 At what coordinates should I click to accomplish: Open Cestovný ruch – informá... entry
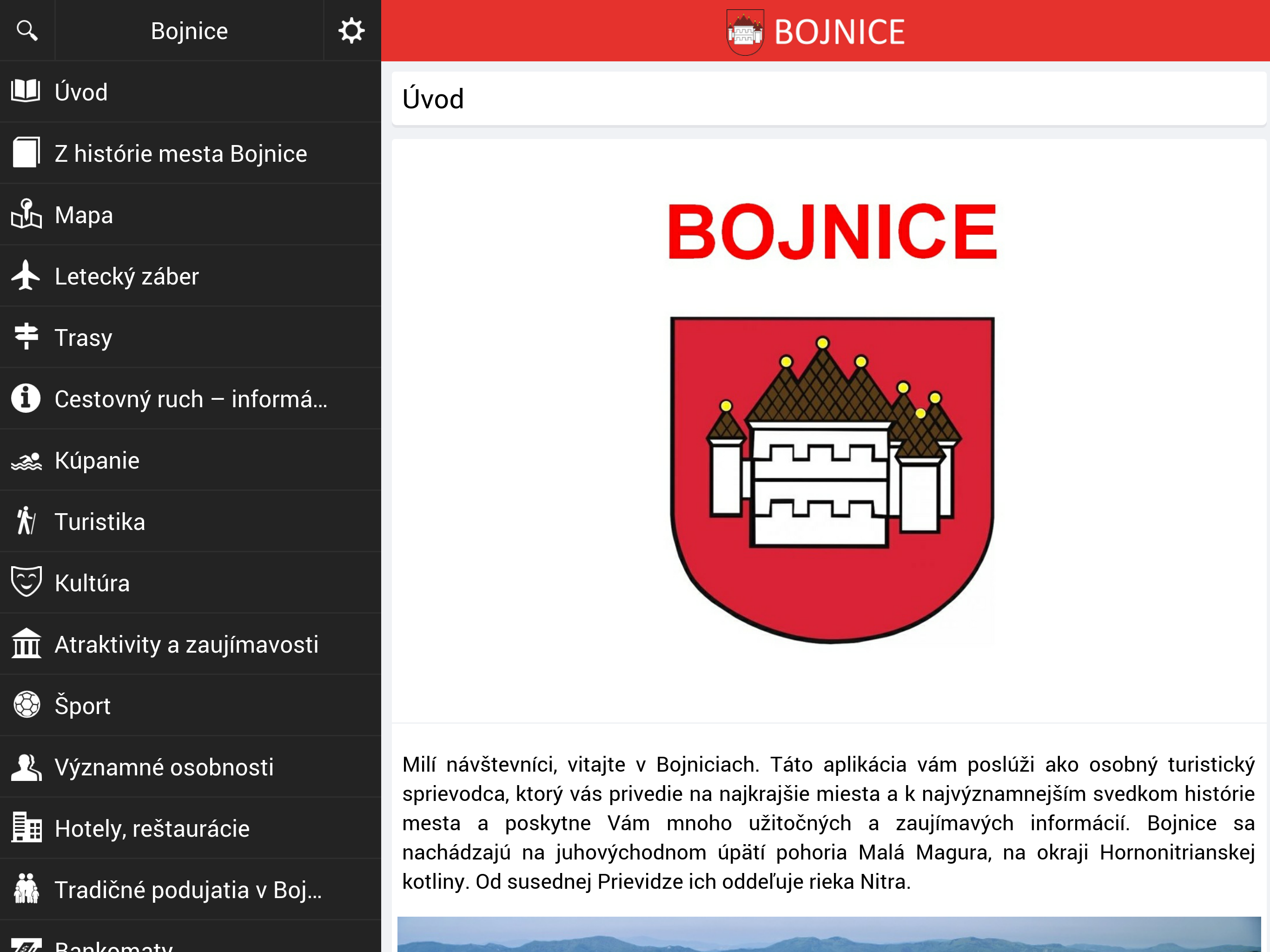click(x=191, y=399)
